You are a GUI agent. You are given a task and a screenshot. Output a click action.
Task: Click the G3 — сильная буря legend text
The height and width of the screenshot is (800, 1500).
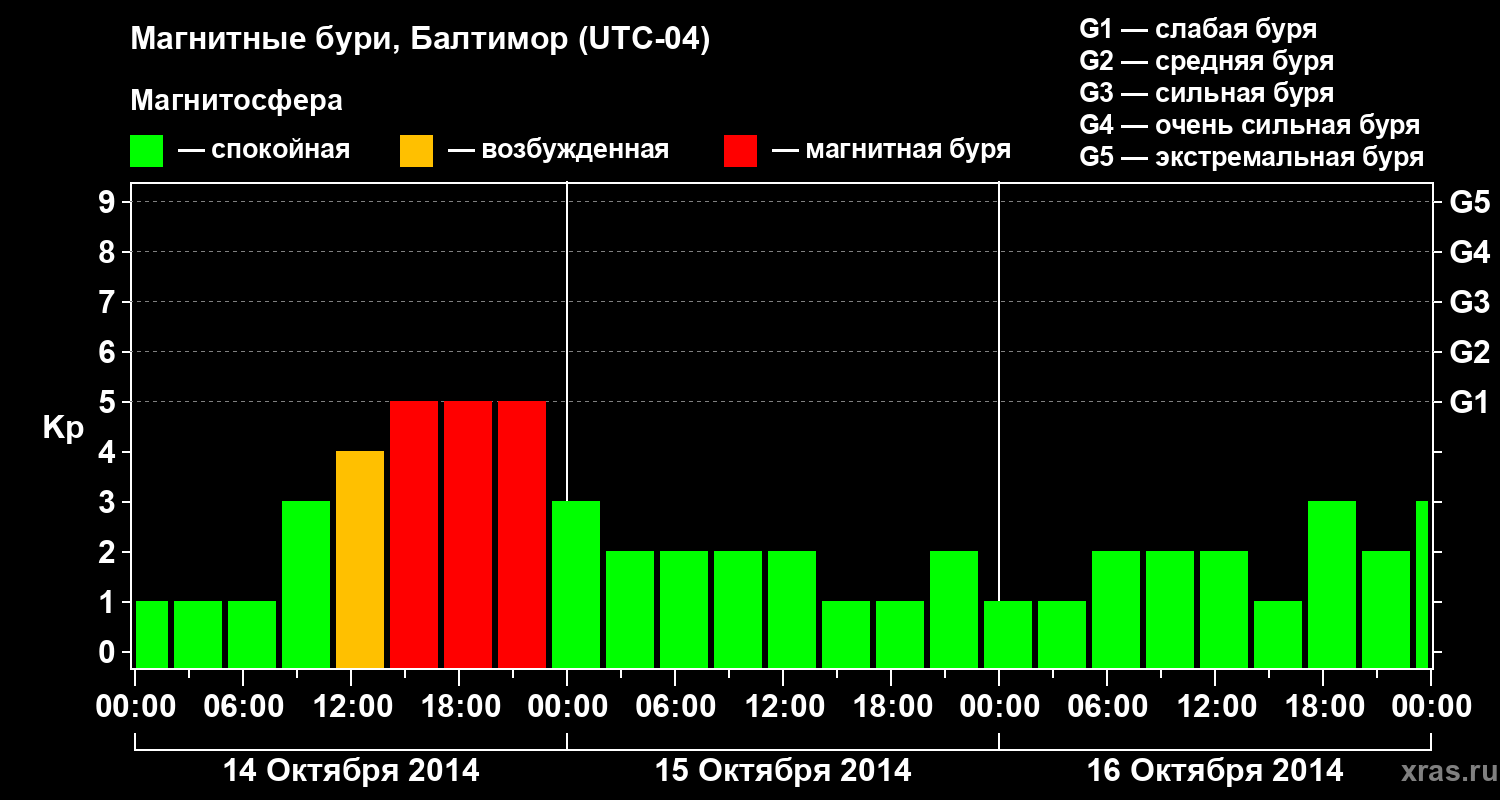coord(1206,93)
